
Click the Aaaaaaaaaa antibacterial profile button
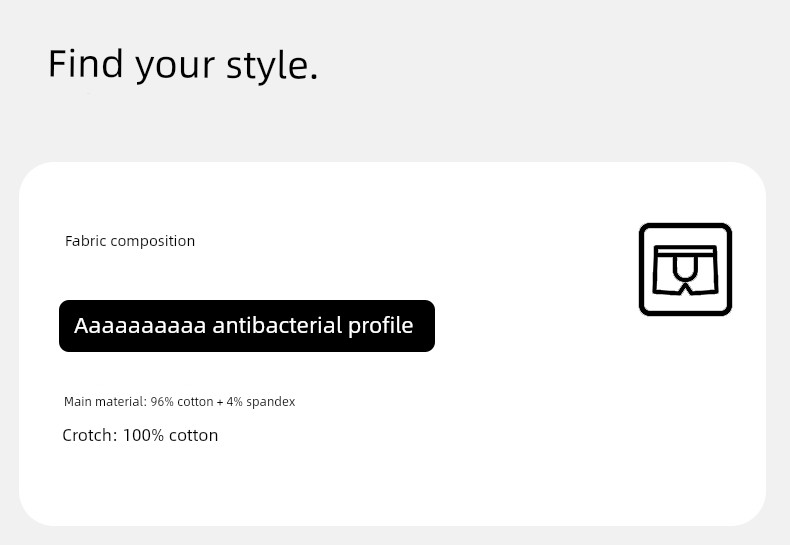(x=247, y=326)
